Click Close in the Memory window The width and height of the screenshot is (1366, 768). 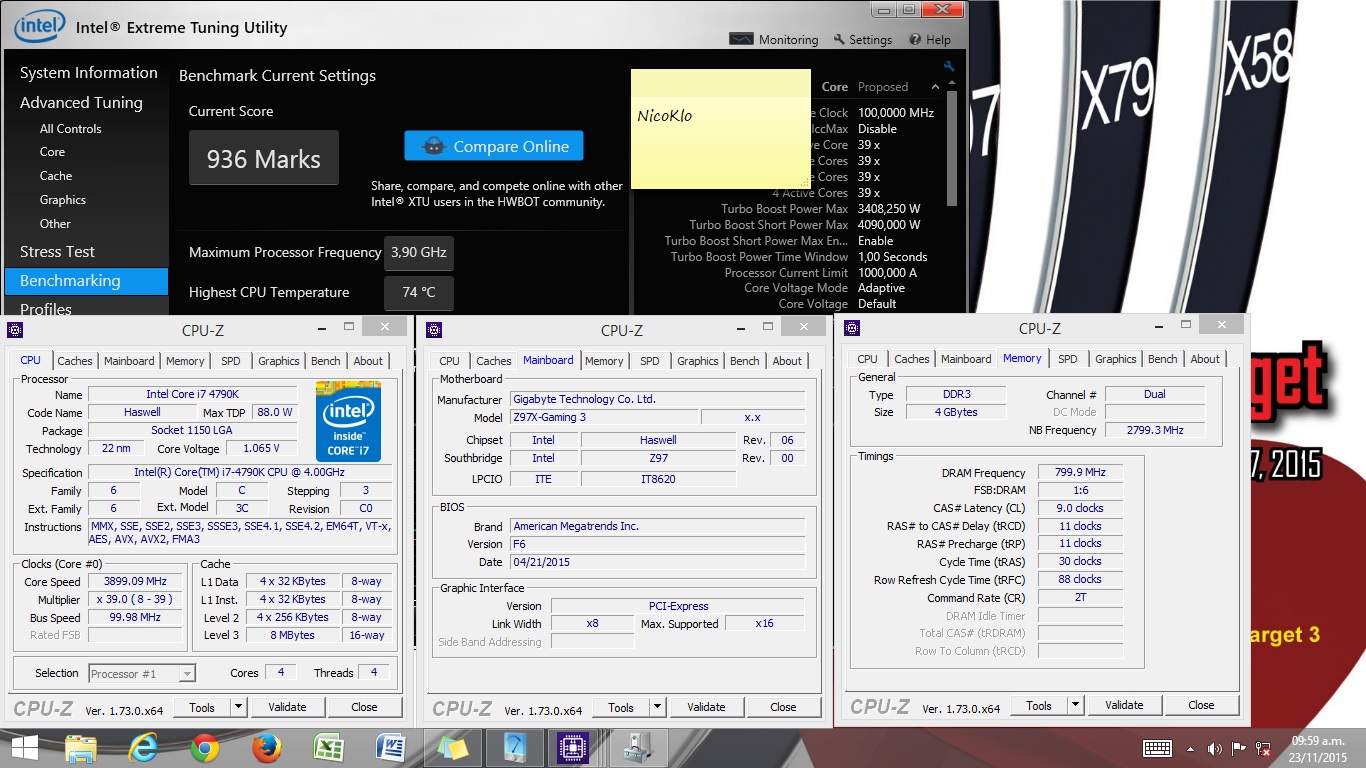pyautogui.click(x=1201, y=705)
